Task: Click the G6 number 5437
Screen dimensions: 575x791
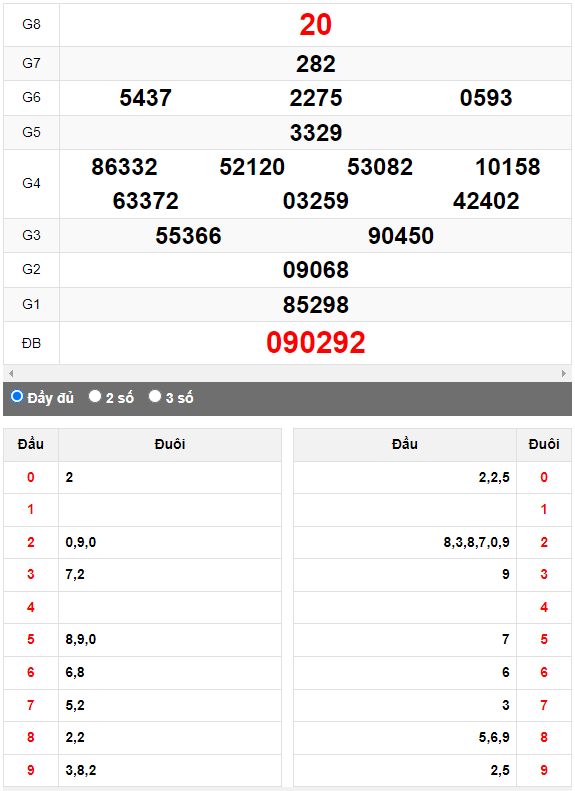Action: click(x=145, y=97)
